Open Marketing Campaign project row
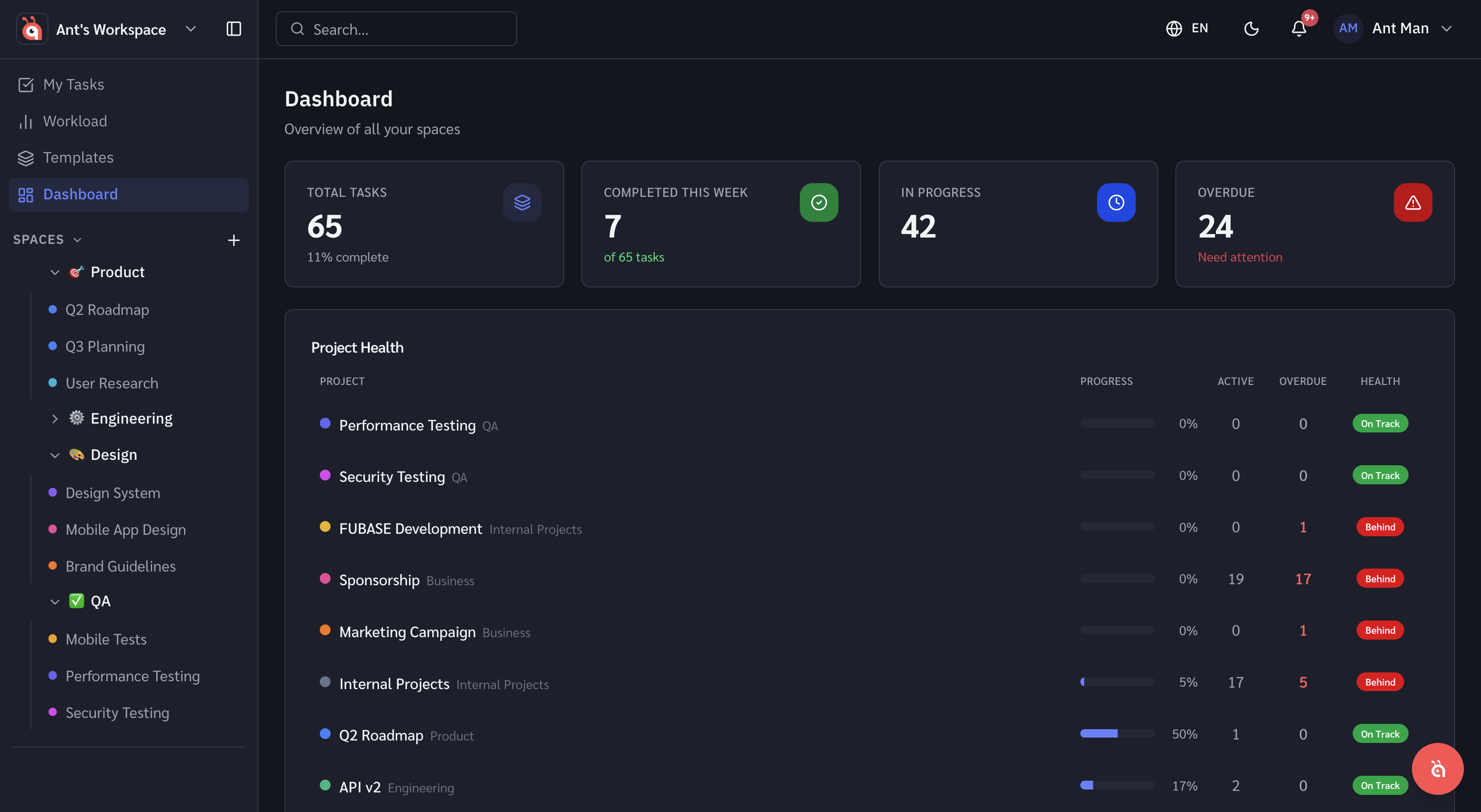This screenshot has width=1481, height=812. point(869,631)
